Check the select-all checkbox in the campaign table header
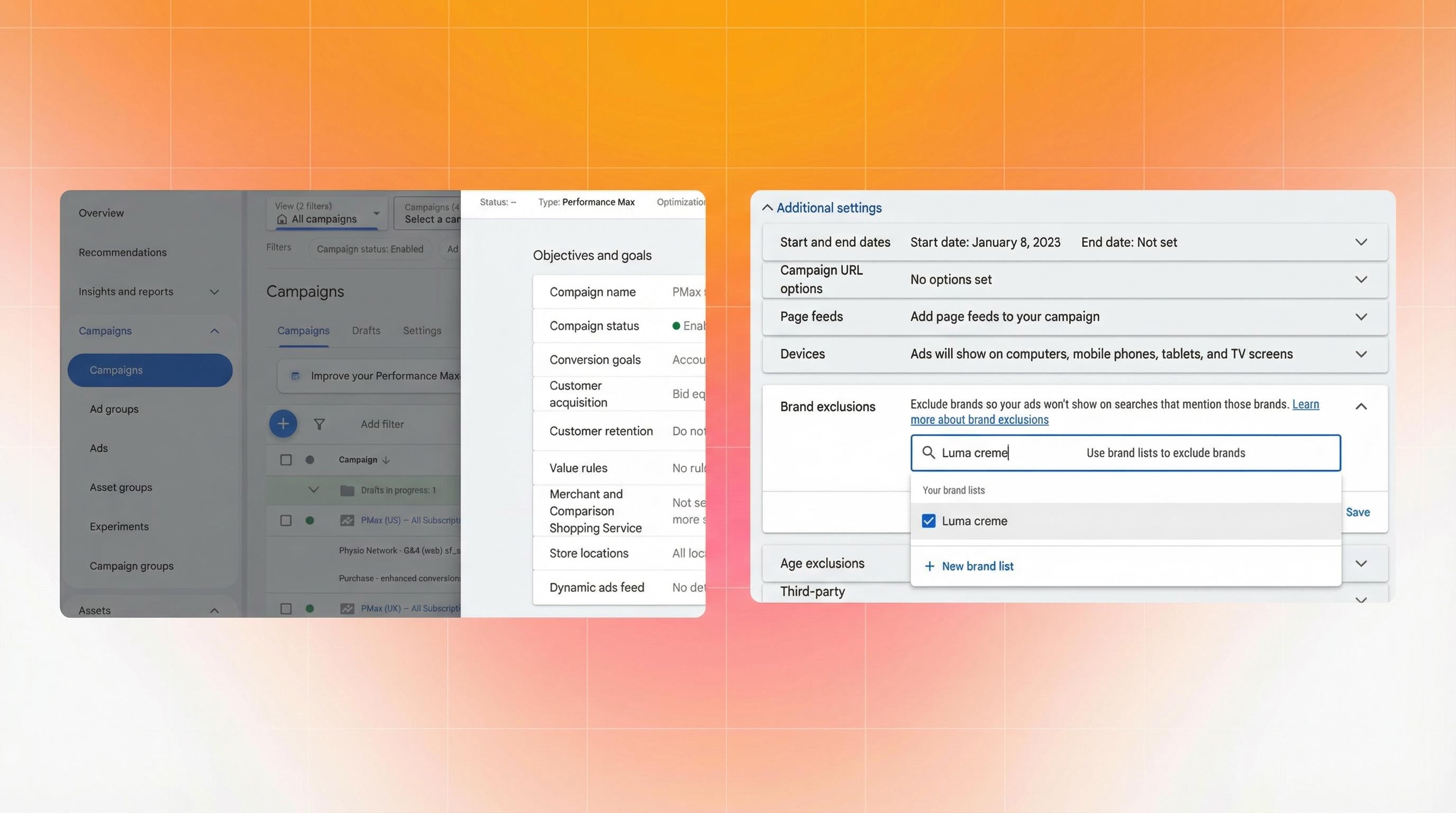The image size is (1456, 813). (286, 459)
